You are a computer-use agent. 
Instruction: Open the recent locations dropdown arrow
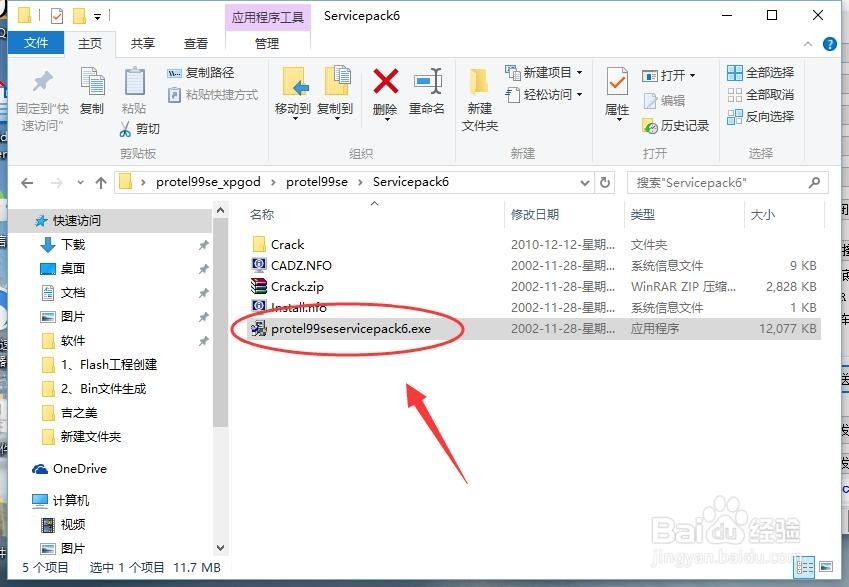pos(80,182)
